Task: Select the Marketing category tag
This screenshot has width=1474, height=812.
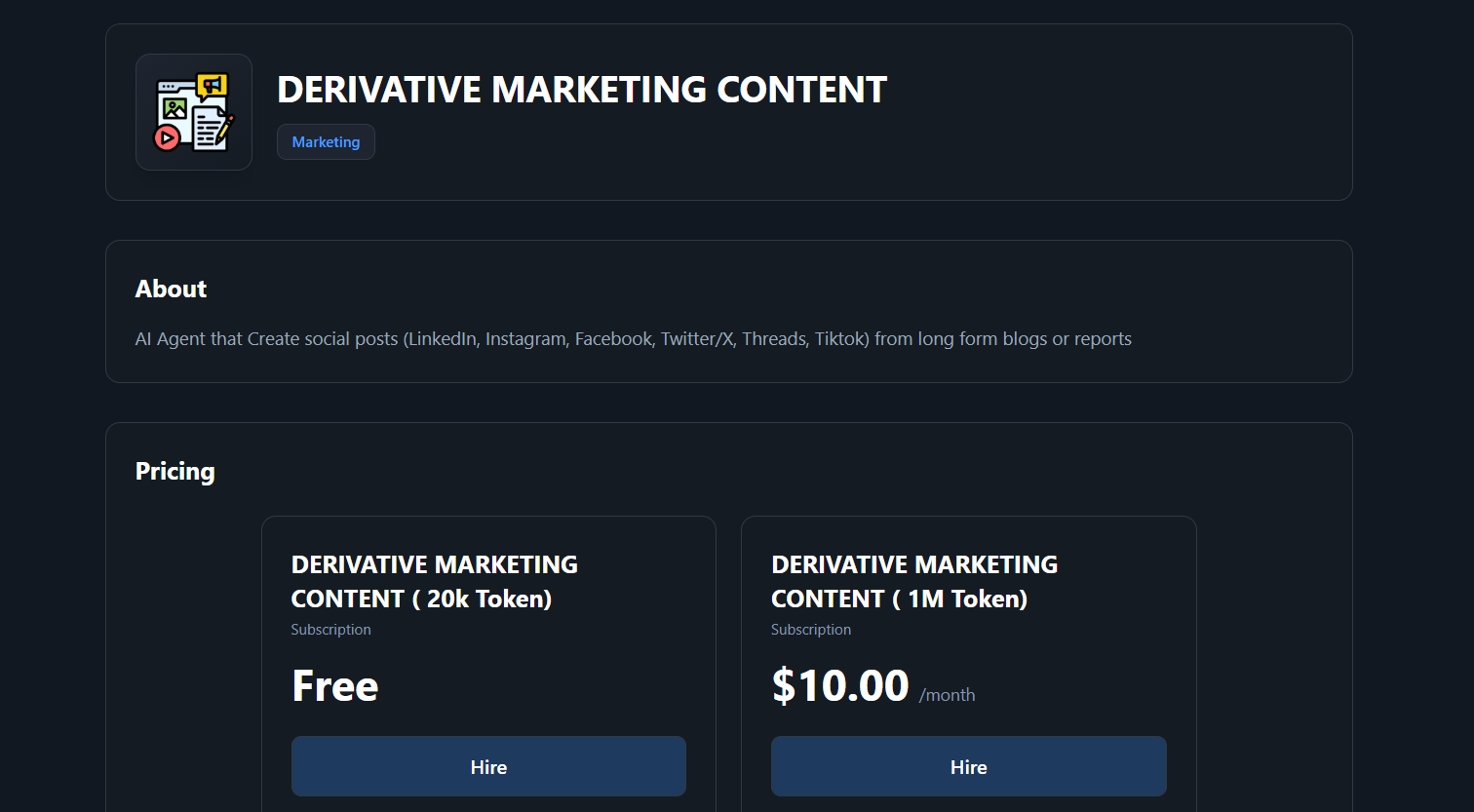Action: pos(326,142)
